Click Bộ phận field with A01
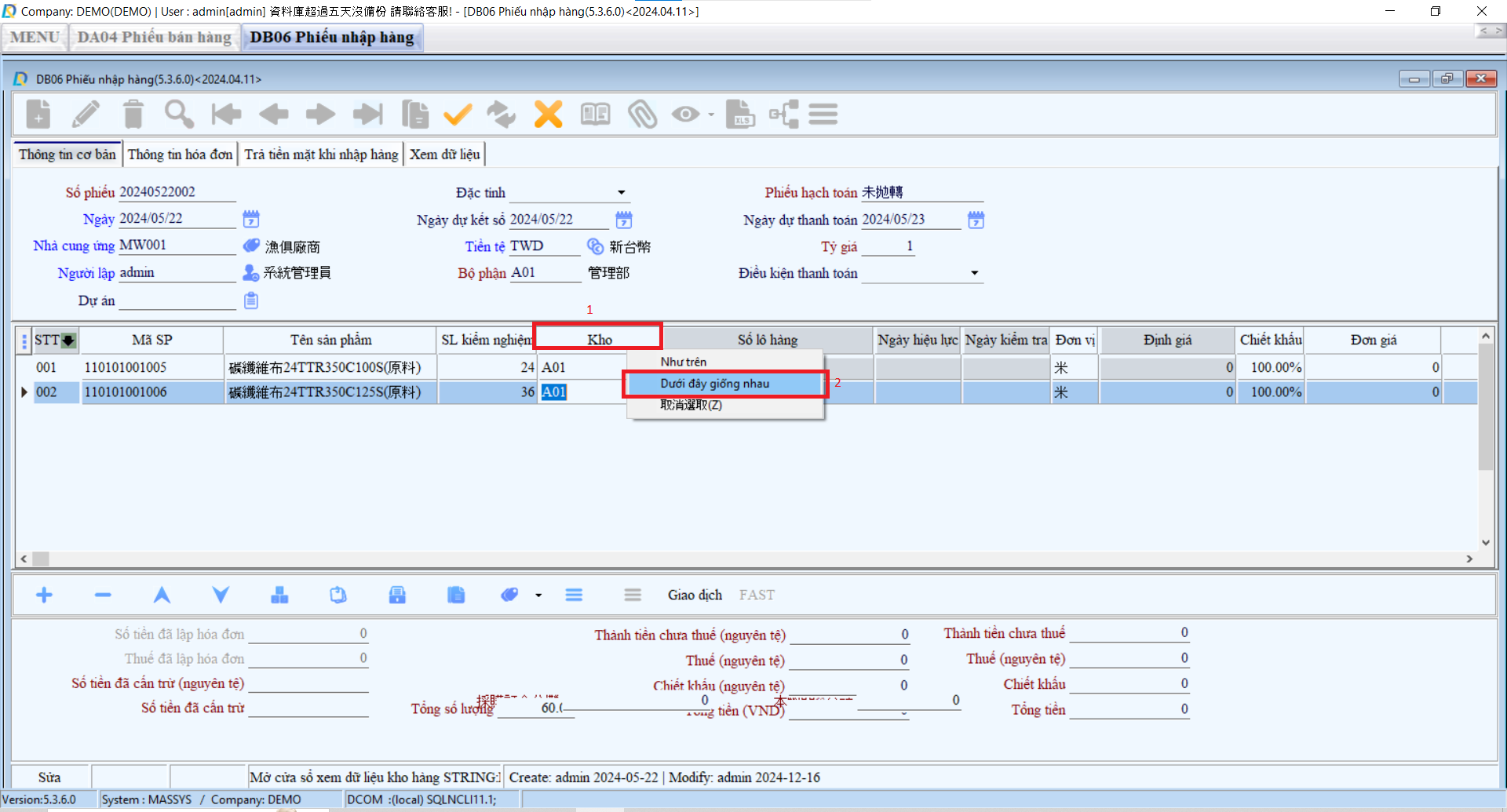 point(545,273)
